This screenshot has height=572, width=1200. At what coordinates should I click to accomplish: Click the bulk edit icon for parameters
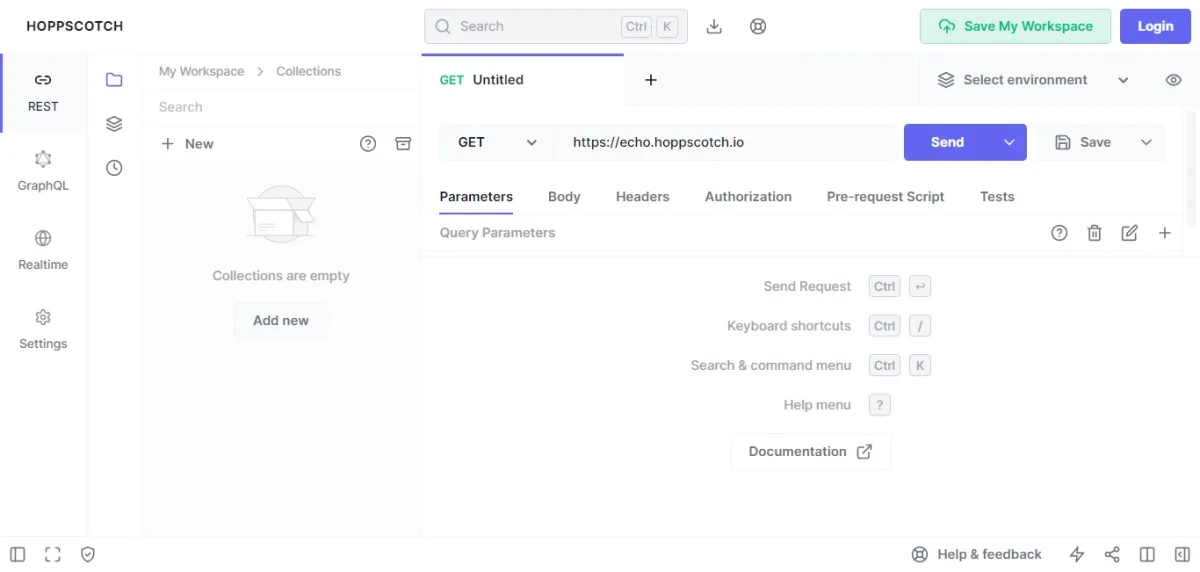tap(1129, 233)
